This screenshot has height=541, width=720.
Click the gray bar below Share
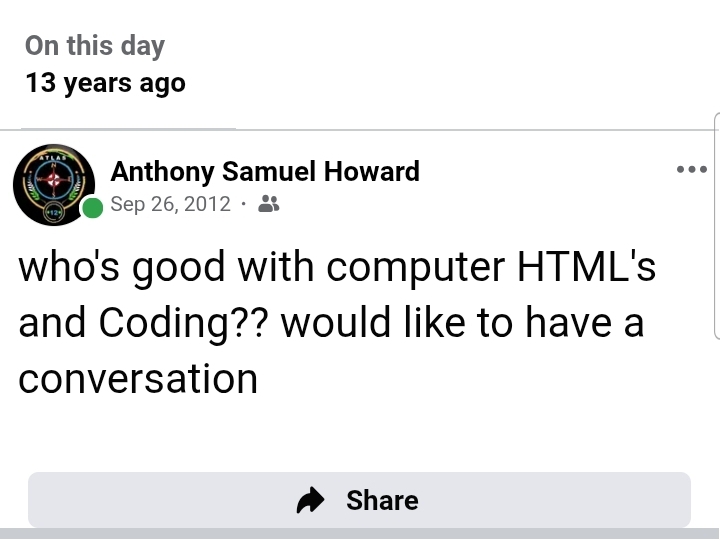360,534
